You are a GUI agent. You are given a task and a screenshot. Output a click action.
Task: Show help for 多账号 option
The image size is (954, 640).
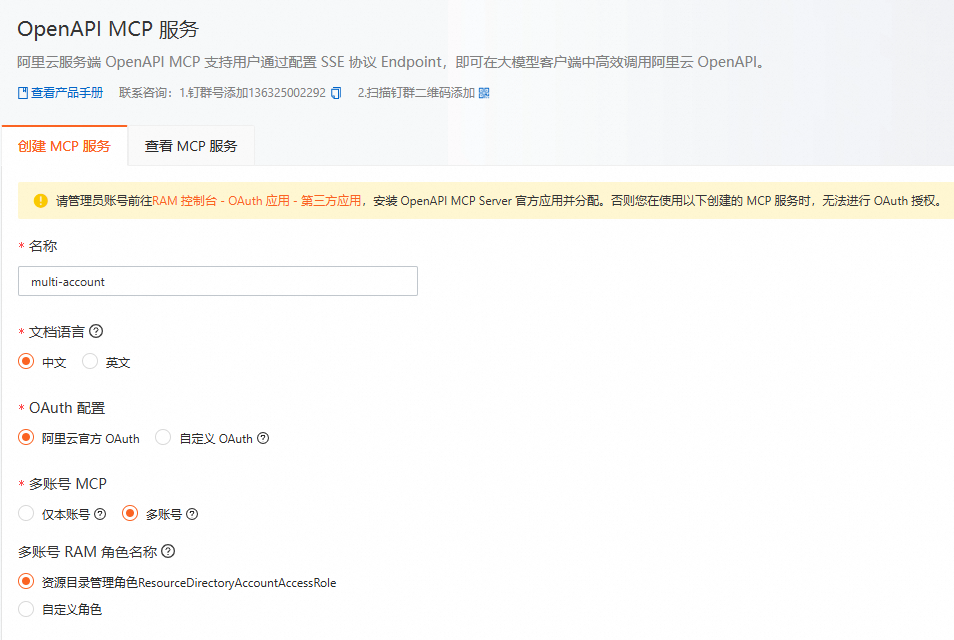click(x=192, y=514)
